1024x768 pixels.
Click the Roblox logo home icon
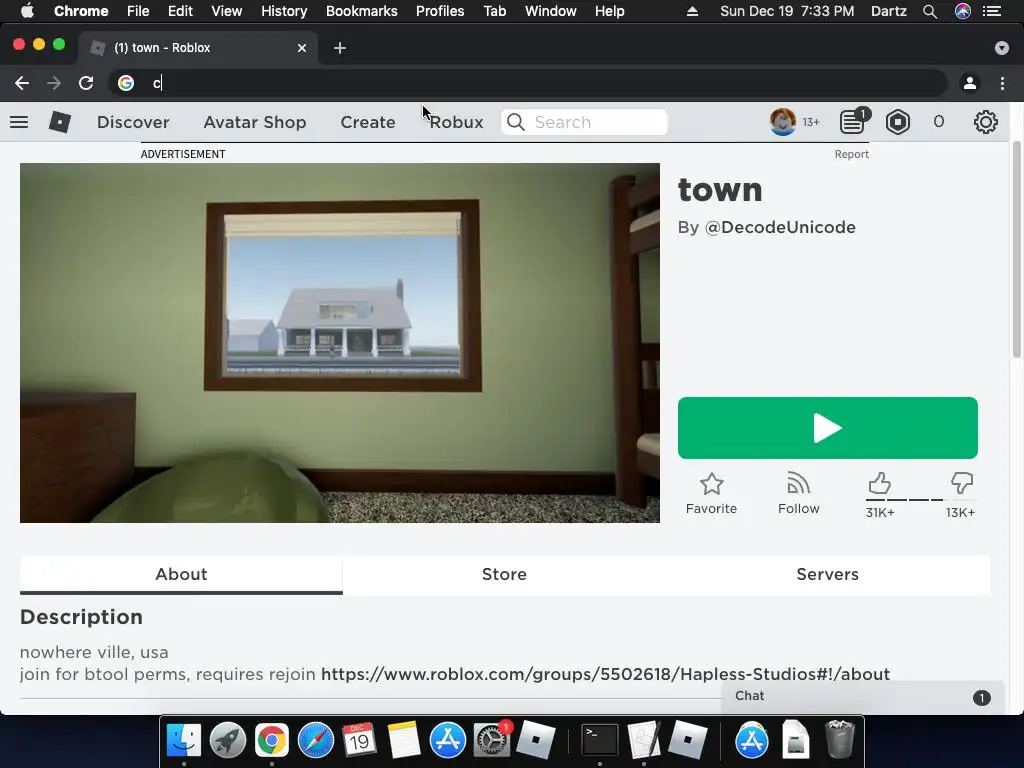coord(60,122)
